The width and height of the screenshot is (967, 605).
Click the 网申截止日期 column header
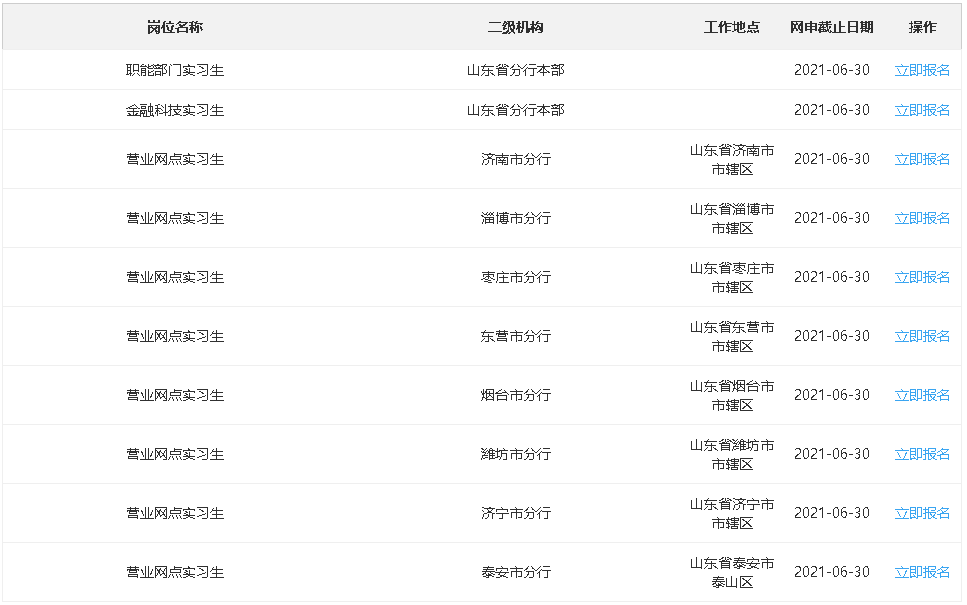(x=831, y=27)
